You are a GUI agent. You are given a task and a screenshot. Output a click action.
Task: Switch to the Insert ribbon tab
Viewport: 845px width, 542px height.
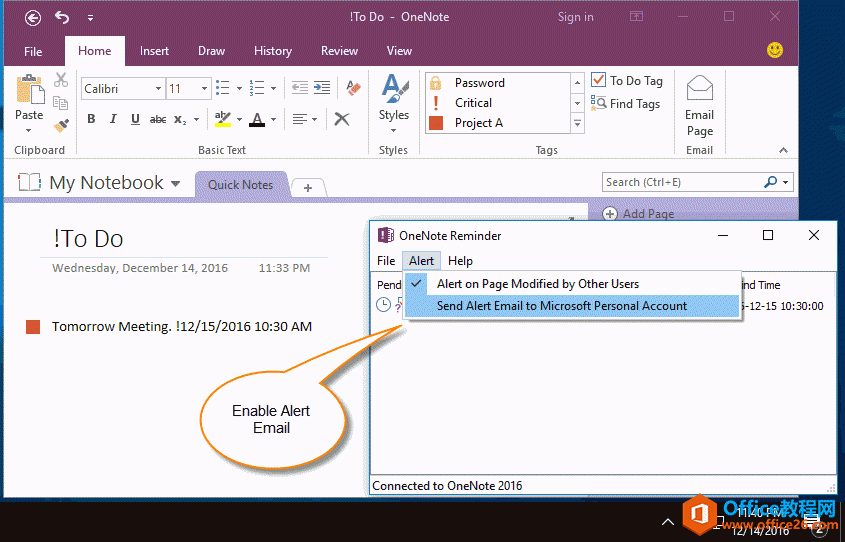(154, 51)
